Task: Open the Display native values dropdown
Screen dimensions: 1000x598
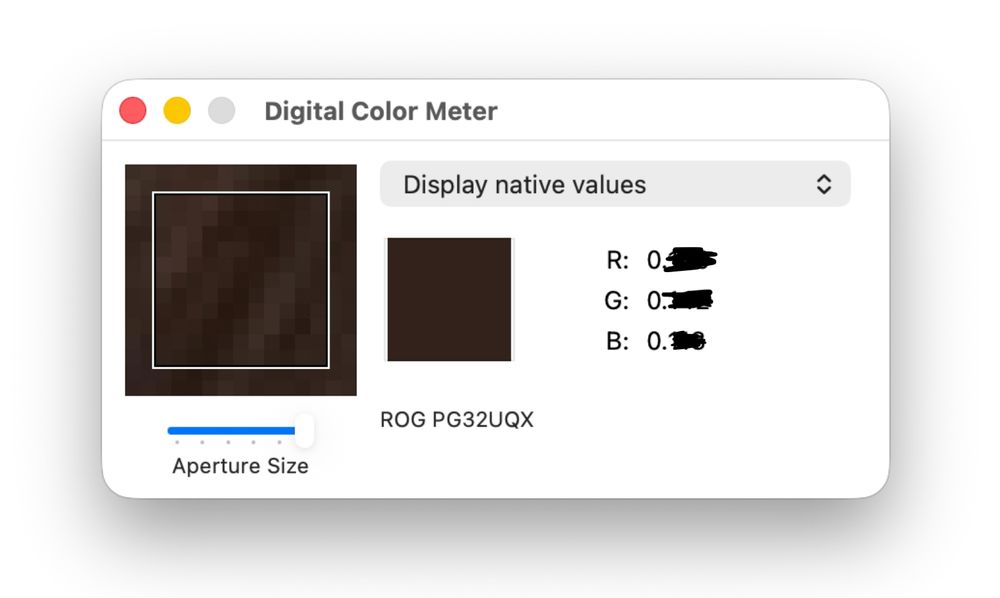Action: click(615, 184)
